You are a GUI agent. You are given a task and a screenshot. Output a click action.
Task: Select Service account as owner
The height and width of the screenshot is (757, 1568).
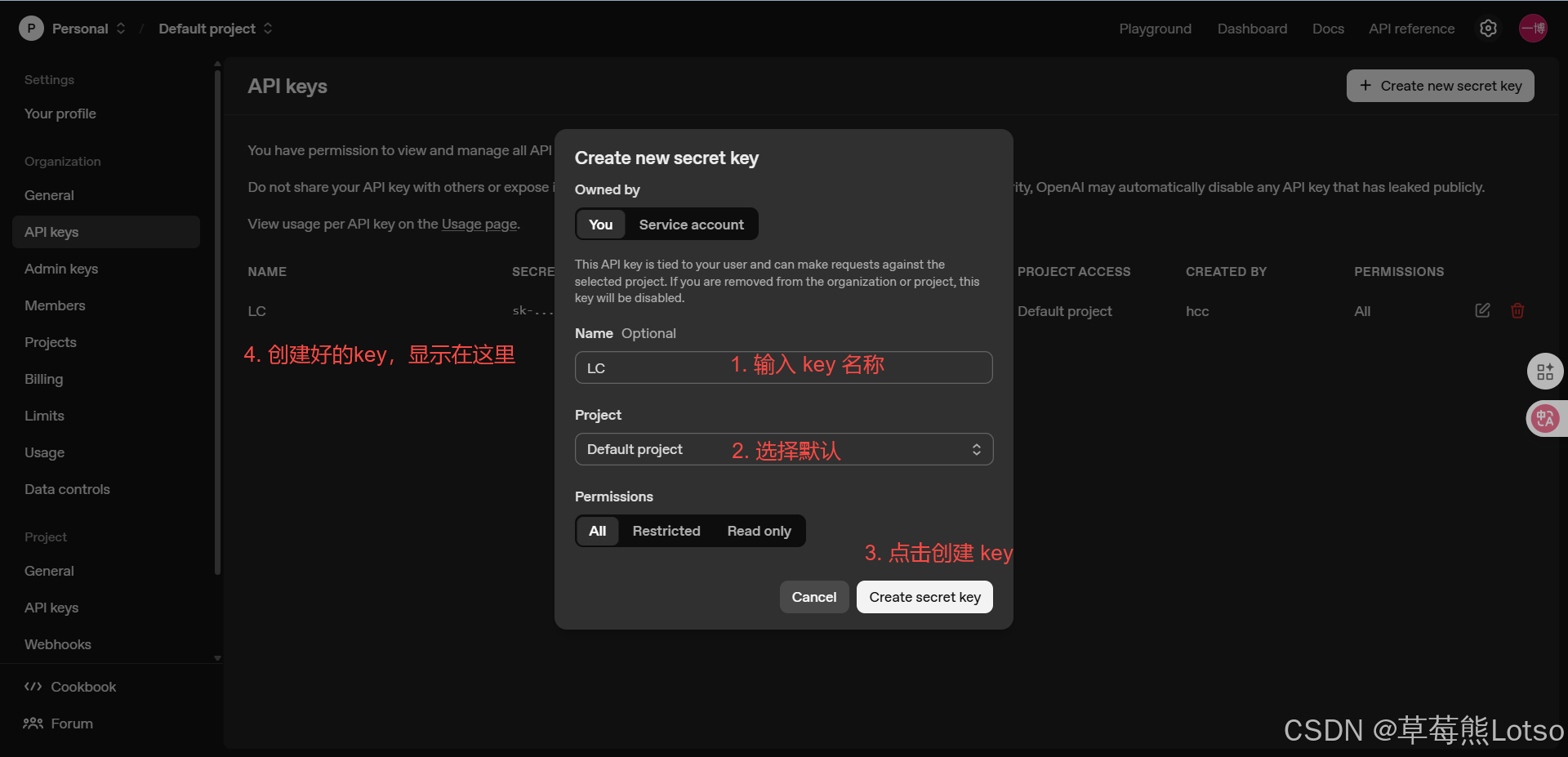point(691,225)
